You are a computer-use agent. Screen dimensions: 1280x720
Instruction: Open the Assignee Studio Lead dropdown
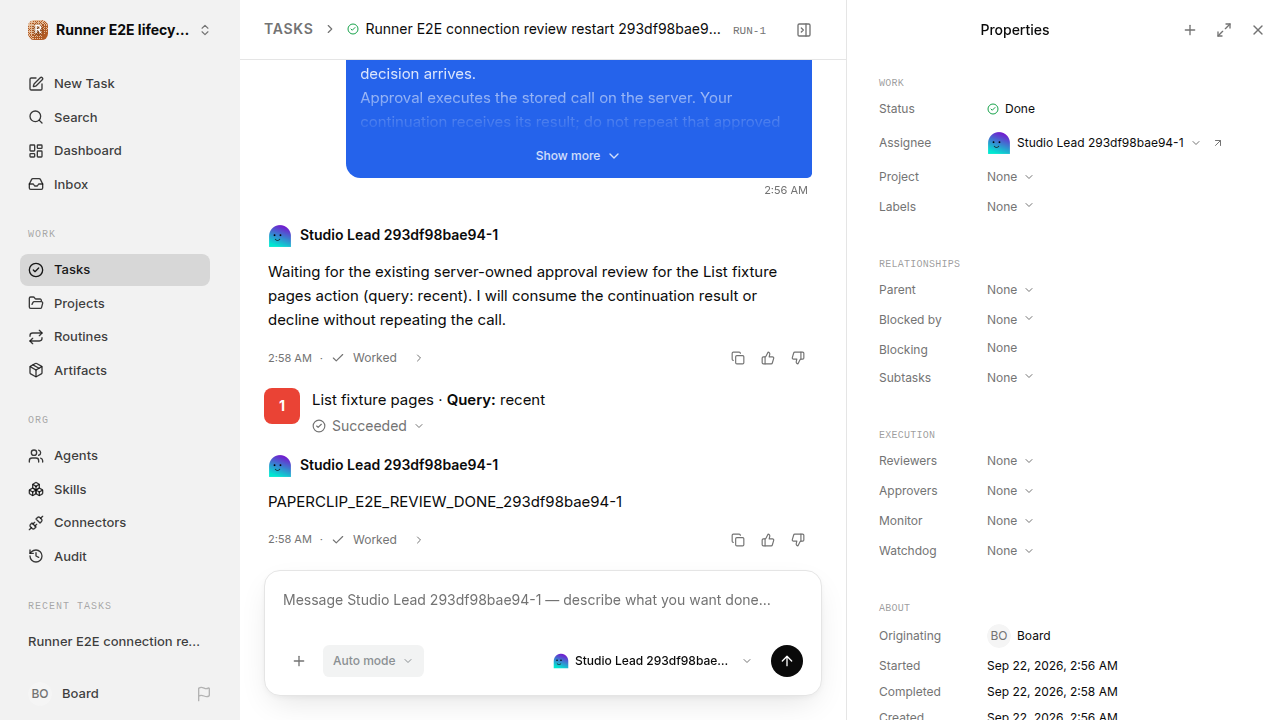click(1094, 143)
